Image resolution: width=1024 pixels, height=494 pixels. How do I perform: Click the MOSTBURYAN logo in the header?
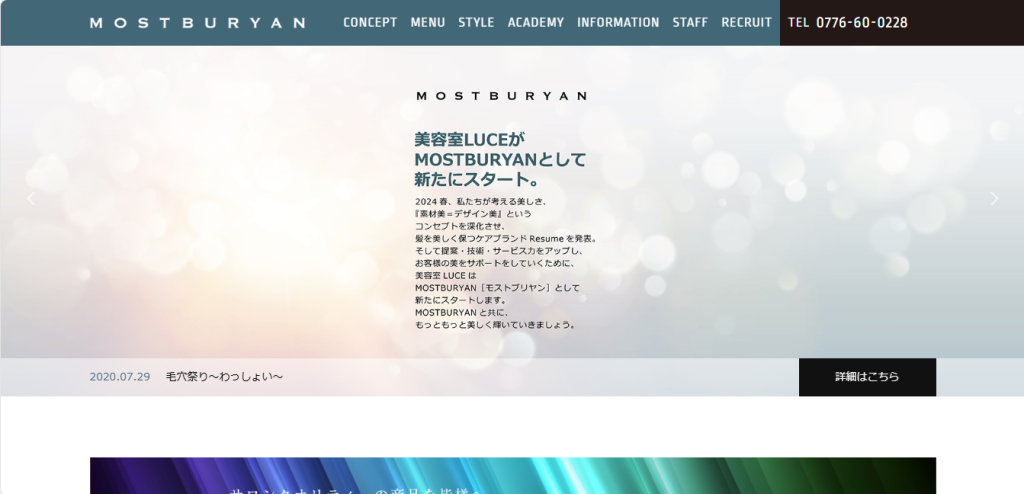(x=197, y=23)
